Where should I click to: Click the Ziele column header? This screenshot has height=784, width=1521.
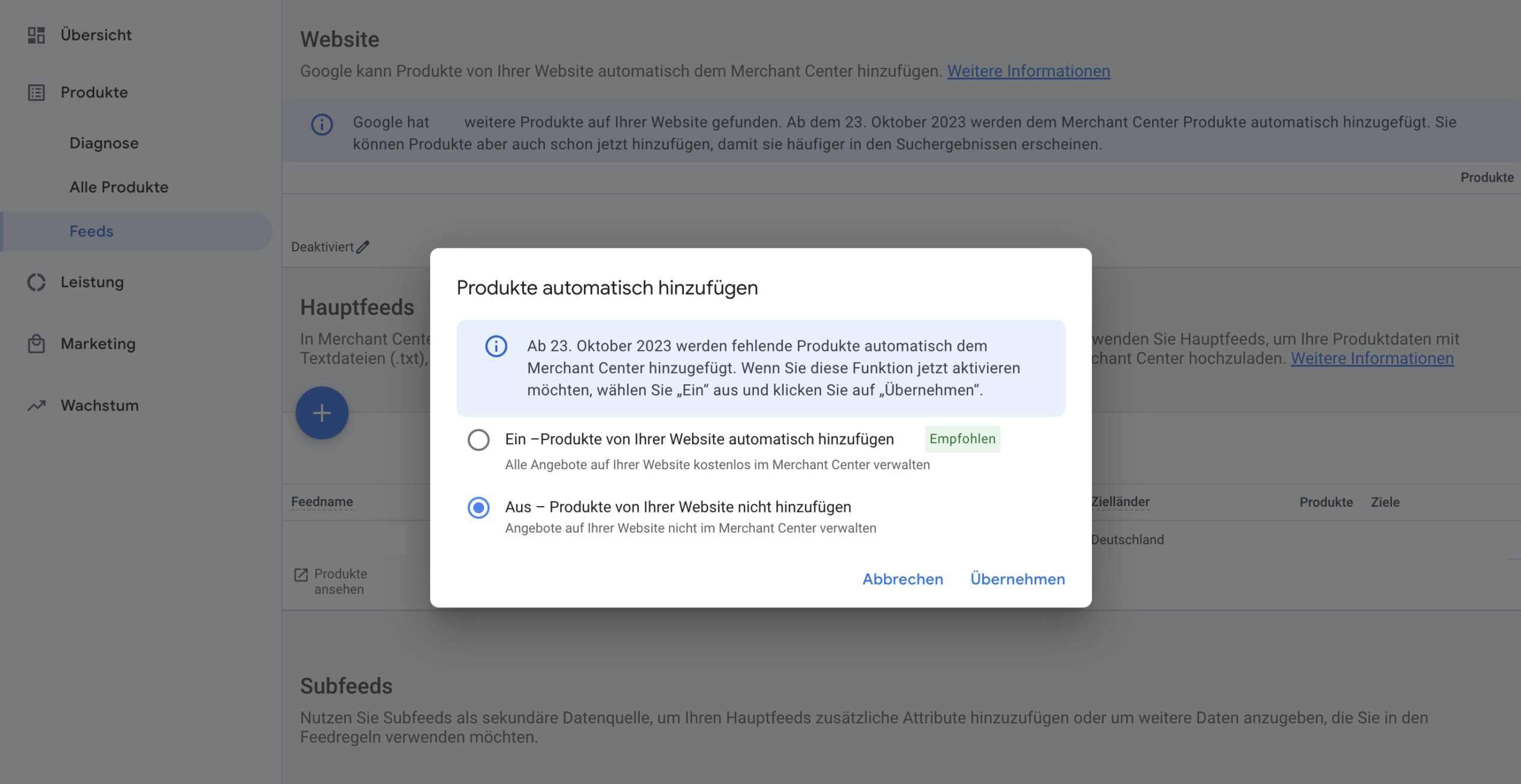point(1385,502)
